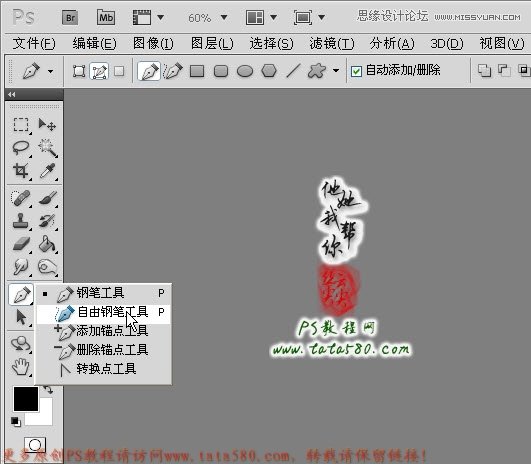The height and width of the screenshot is (464, 531).
Task: Choose Add to path area option
Action: pyautogui.click(x=484, y=70)
